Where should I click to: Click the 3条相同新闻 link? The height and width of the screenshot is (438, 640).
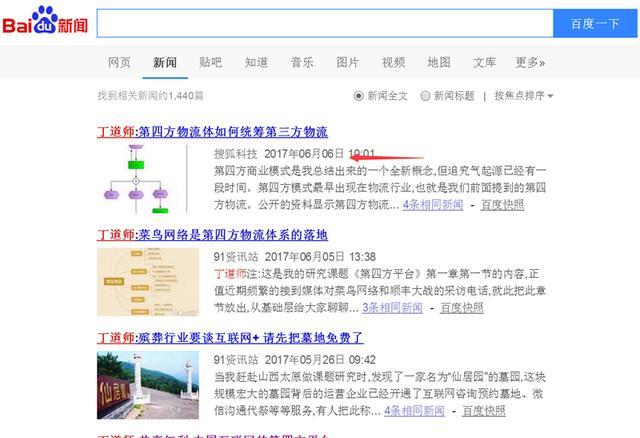tap(392, 307)
